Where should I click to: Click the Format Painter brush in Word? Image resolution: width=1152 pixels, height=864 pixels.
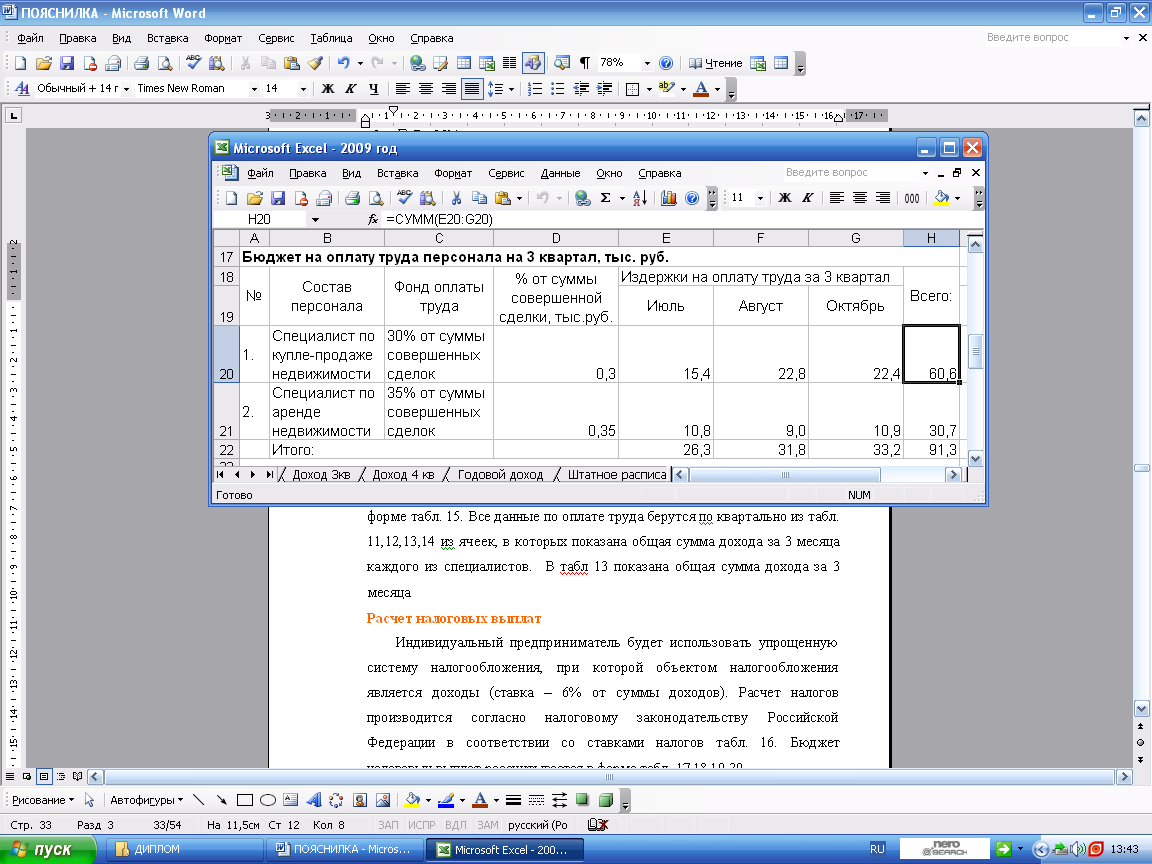tap(315, 63)
